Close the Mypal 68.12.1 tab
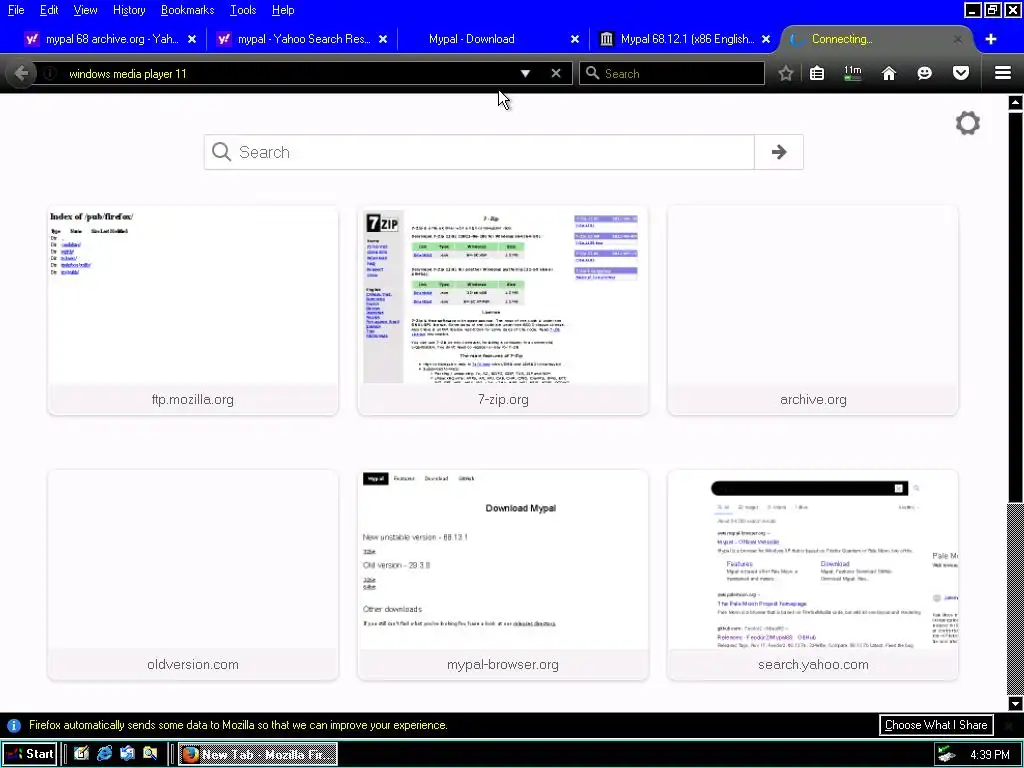Image resolution: width=1024 pixels, height=768 pixels. click(x=766, y=39)
